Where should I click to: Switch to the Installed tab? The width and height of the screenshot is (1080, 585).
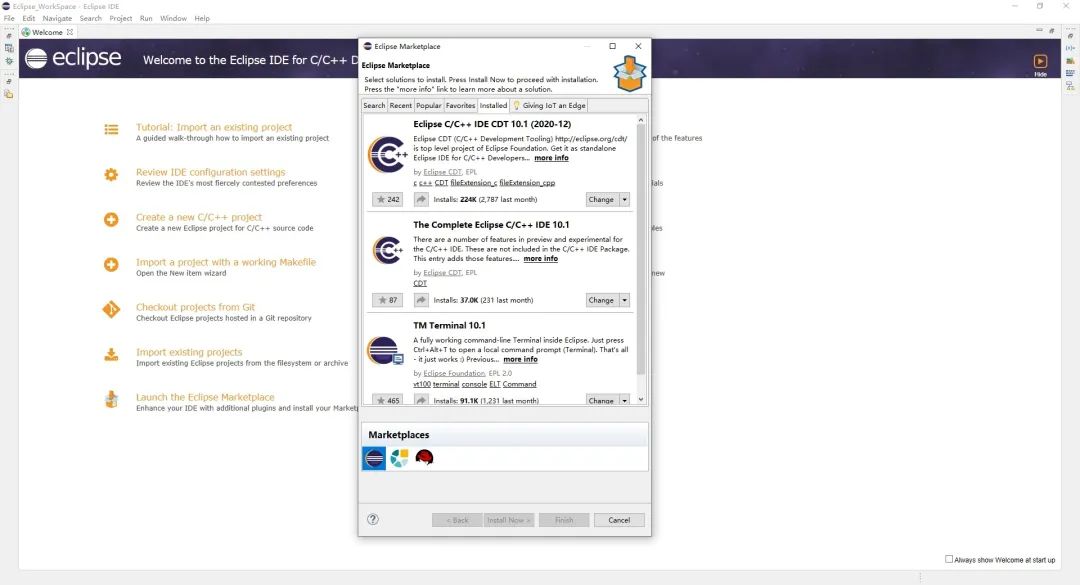(x=493, y=105)
